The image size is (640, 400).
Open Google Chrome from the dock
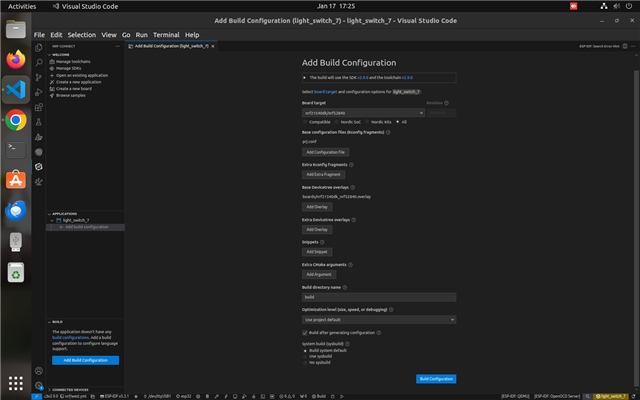click(16, 120)
